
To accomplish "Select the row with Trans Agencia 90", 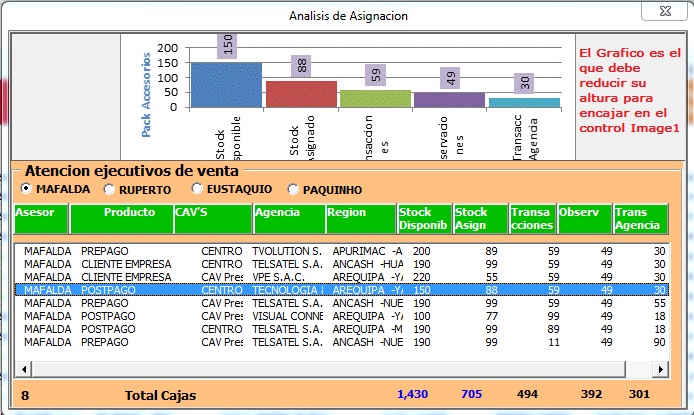I will point(342,342).
